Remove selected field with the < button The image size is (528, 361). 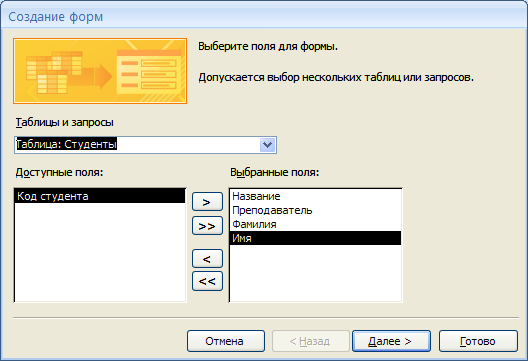tap(207, 259)
